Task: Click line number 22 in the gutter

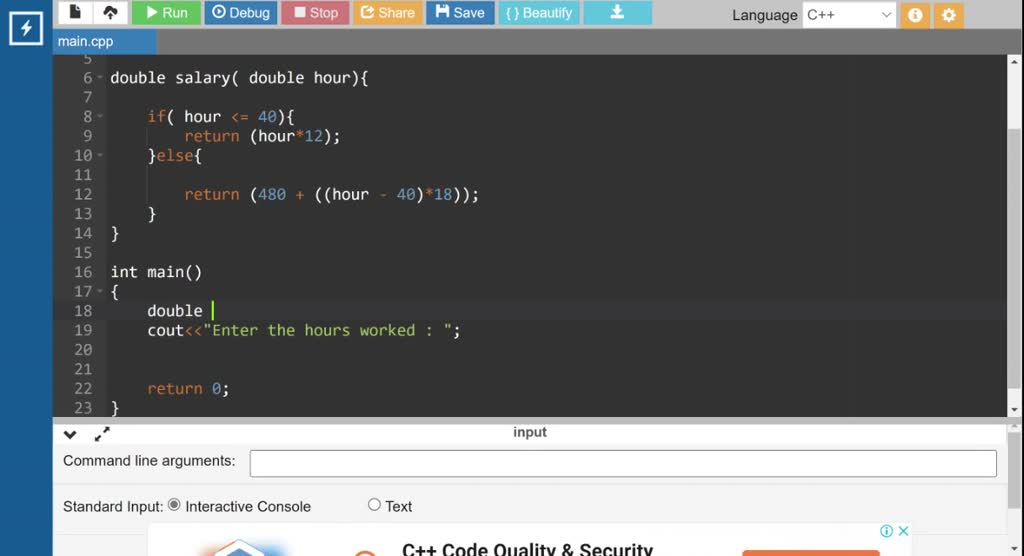Action: pos(83,389)
